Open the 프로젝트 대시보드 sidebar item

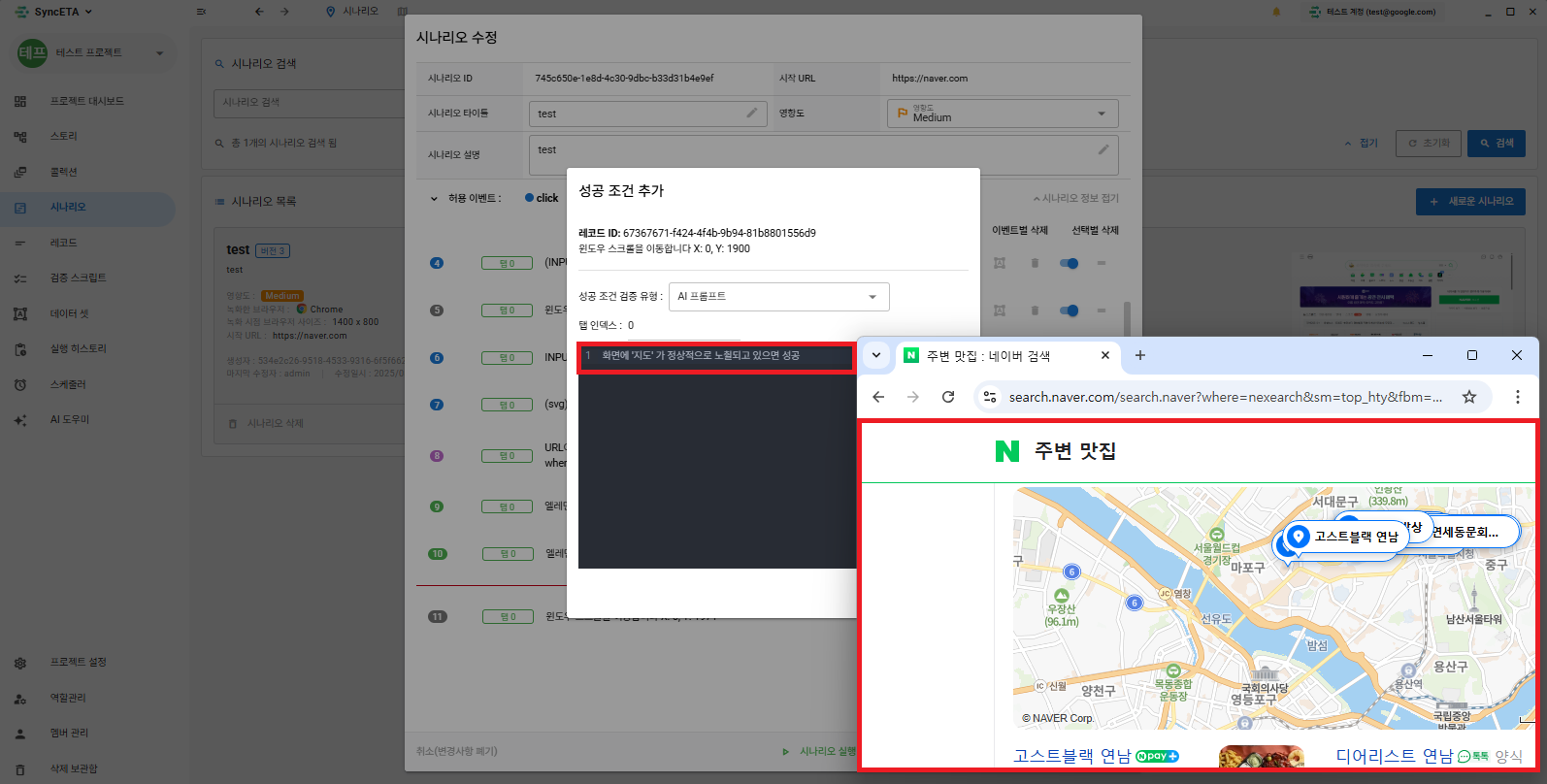tap(87, 101)
